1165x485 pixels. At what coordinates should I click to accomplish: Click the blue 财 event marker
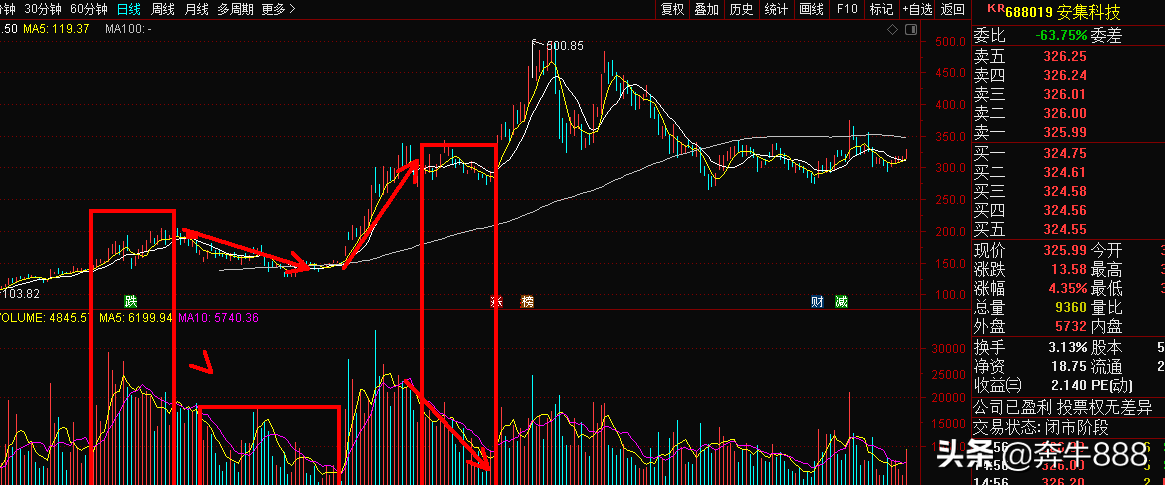(817, 301)
